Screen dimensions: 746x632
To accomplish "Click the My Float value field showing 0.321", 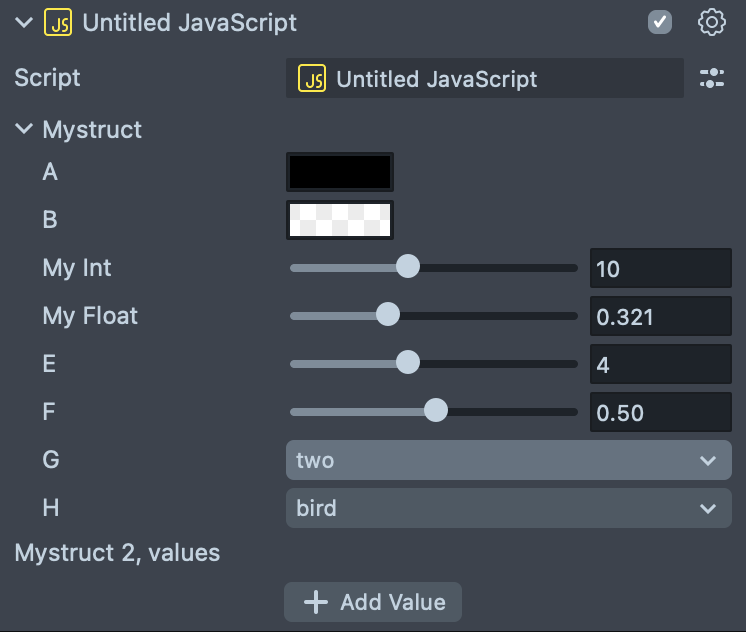I will (x=660, y=316).
